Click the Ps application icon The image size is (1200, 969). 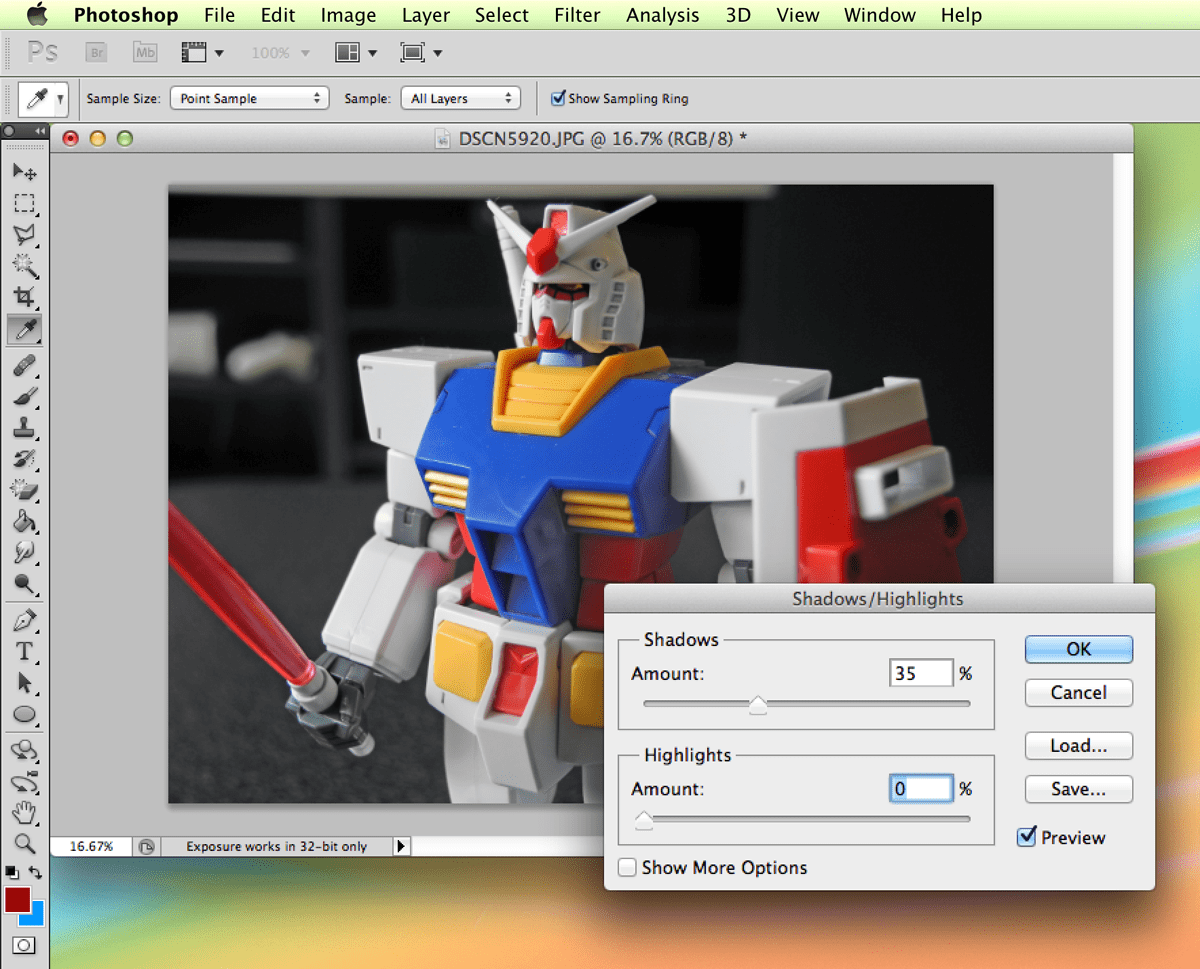pyautogui.click(x=42, y=52)
